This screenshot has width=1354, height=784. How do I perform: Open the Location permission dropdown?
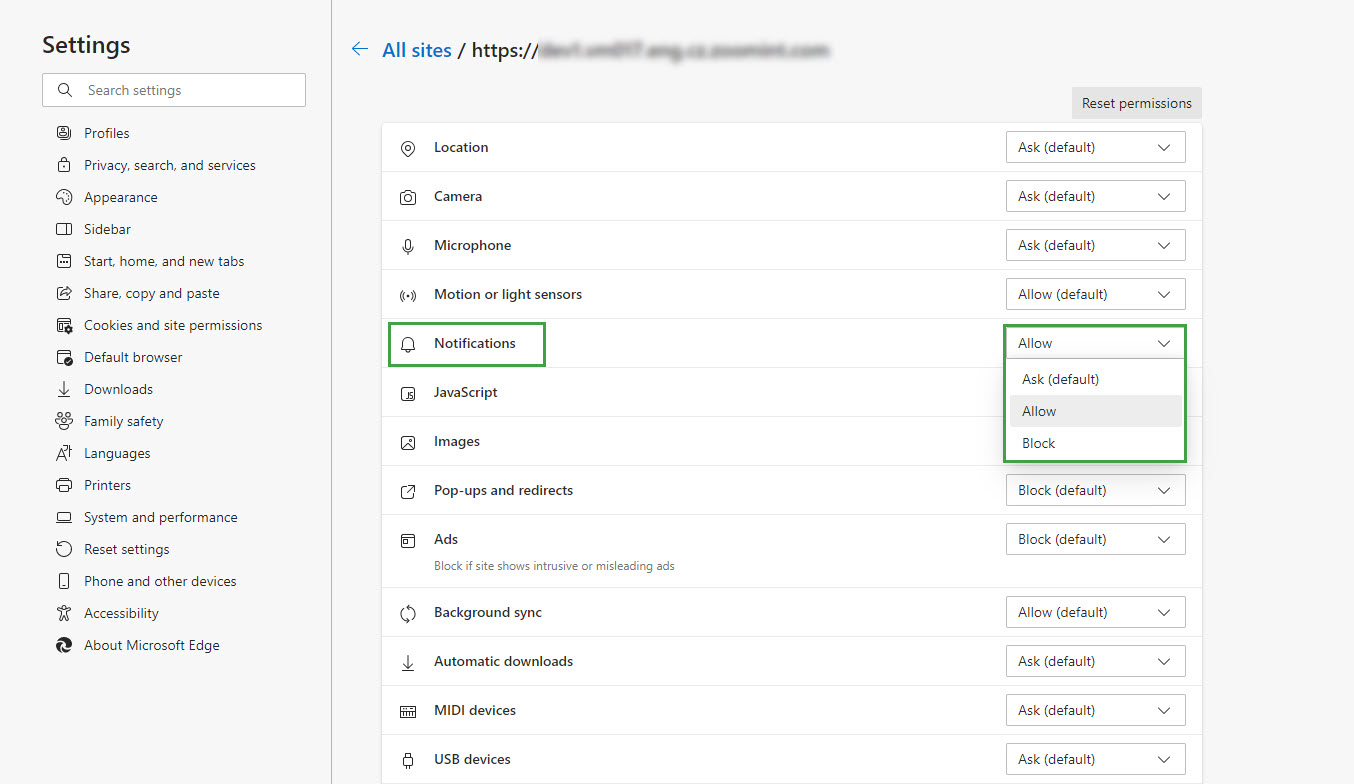1095,147
